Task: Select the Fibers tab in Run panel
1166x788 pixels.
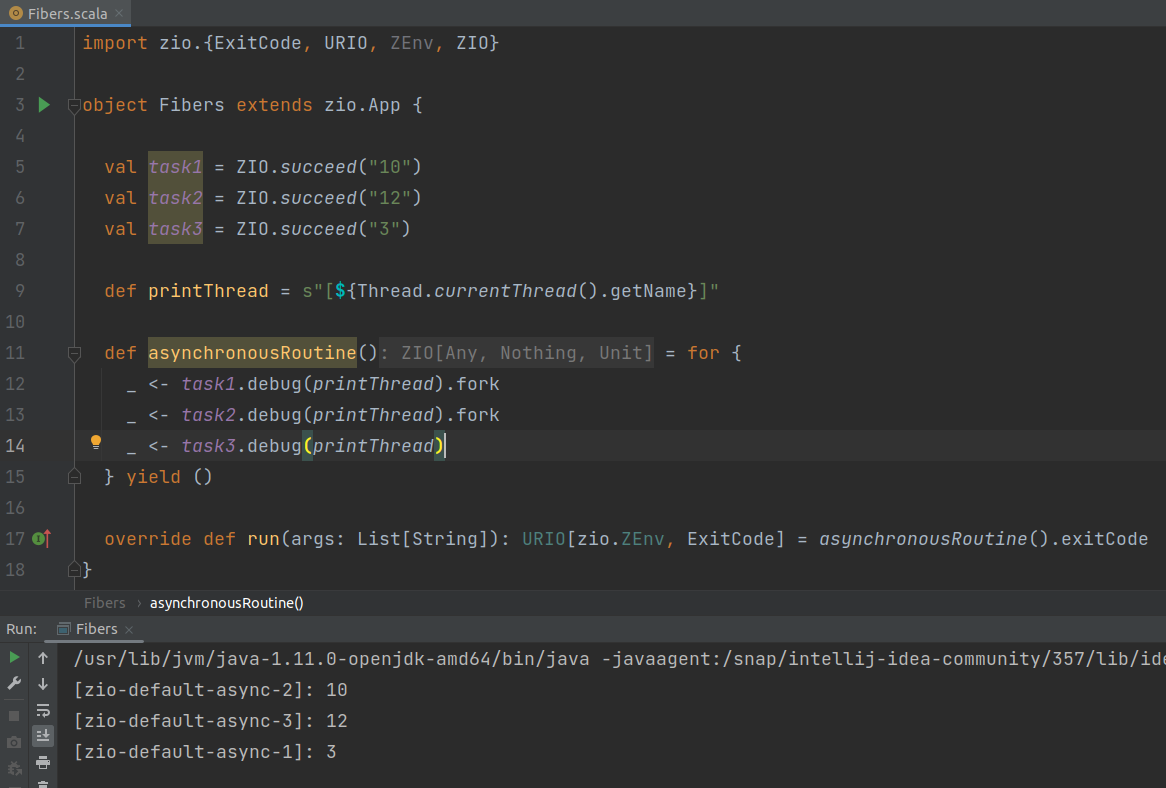Action: point(96,629)
